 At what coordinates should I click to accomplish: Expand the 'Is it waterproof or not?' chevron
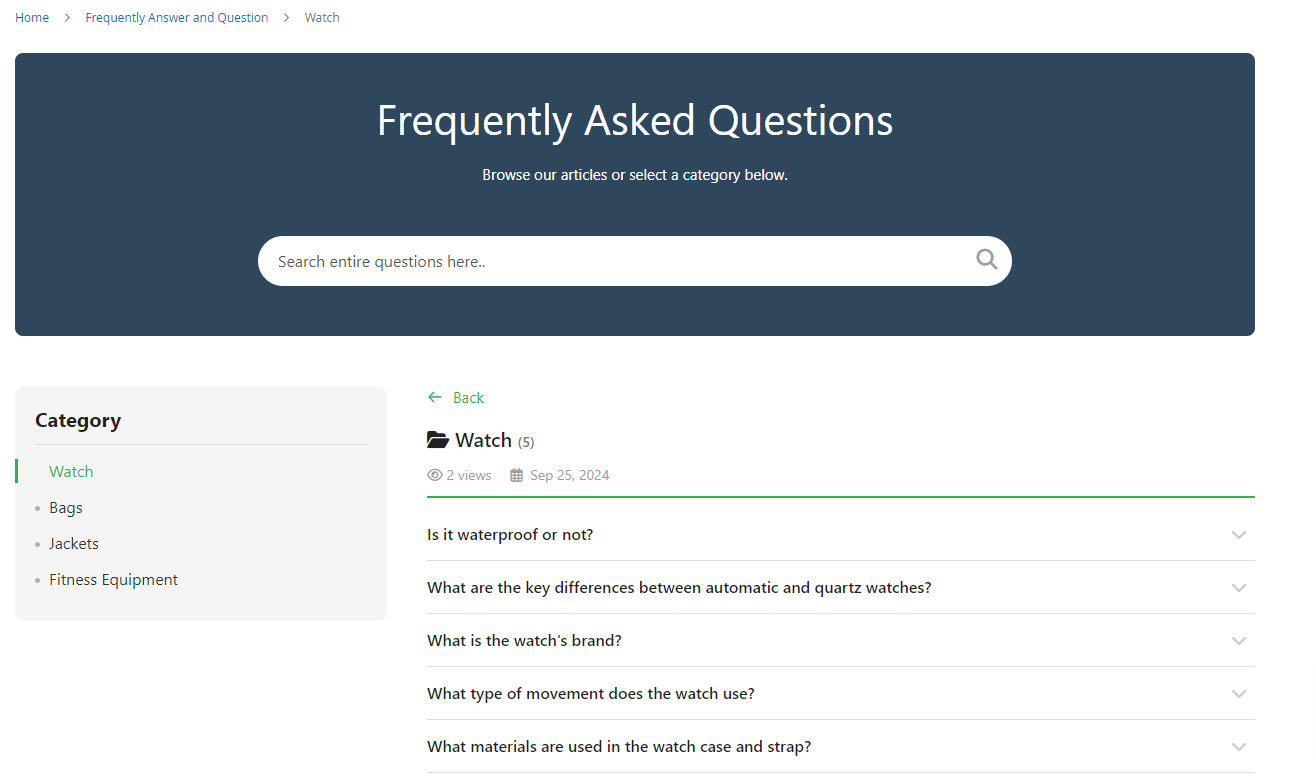1239,535
